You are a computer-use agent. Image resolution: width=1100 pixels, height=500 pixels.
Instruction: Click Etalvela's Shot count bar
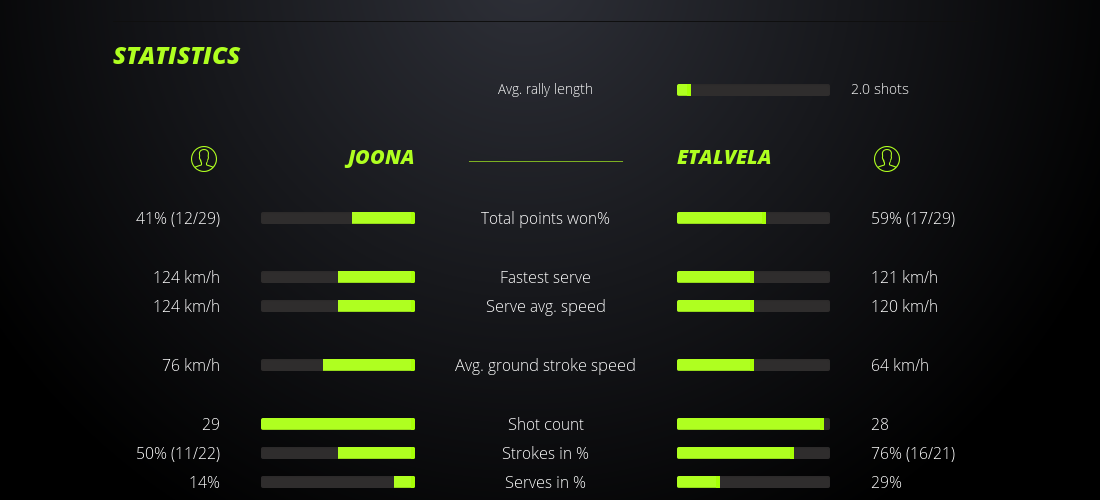click(x=753, y=424)
